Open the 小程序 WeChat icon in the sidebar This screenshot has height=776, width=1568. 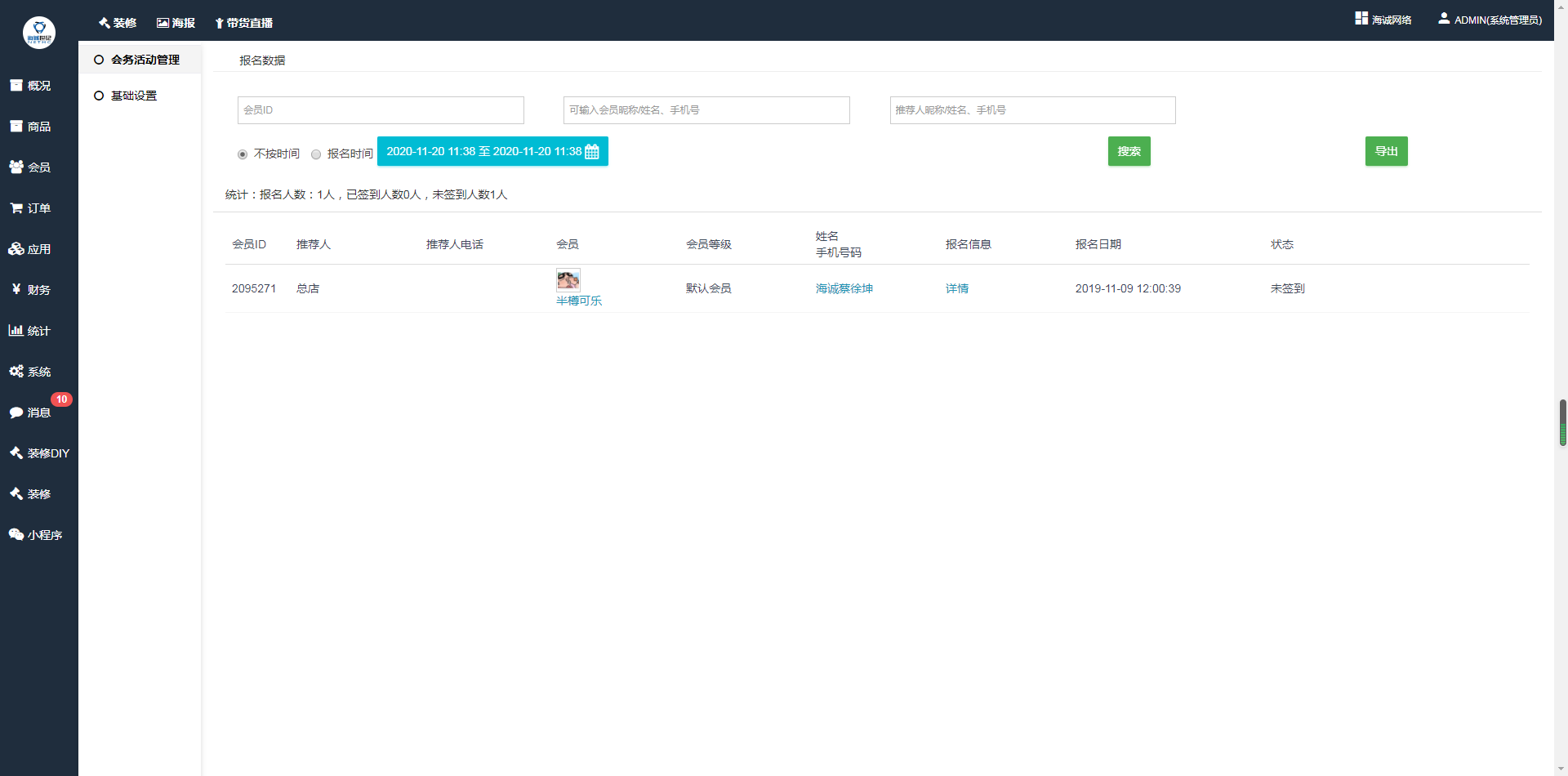point(16,534)
